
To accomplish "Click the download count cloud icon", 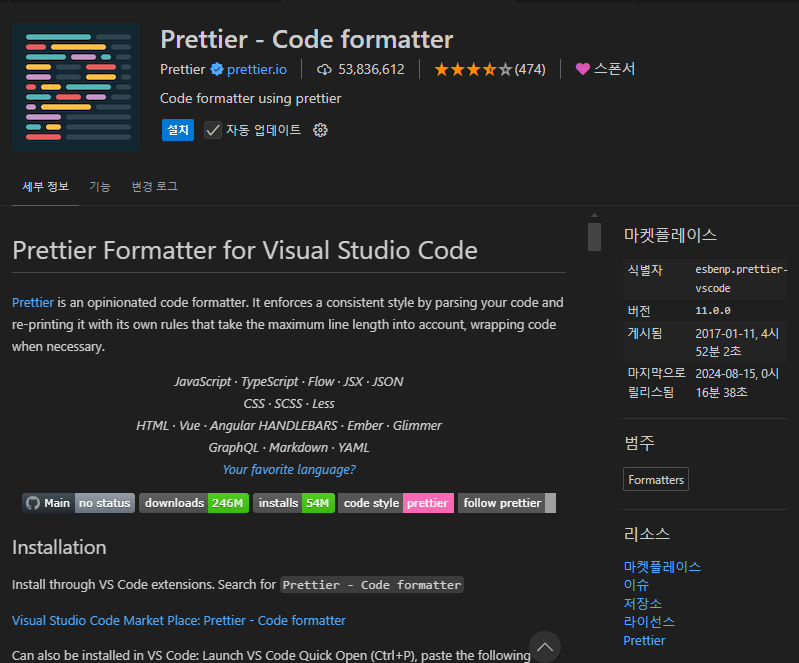I will click(324, 69).
